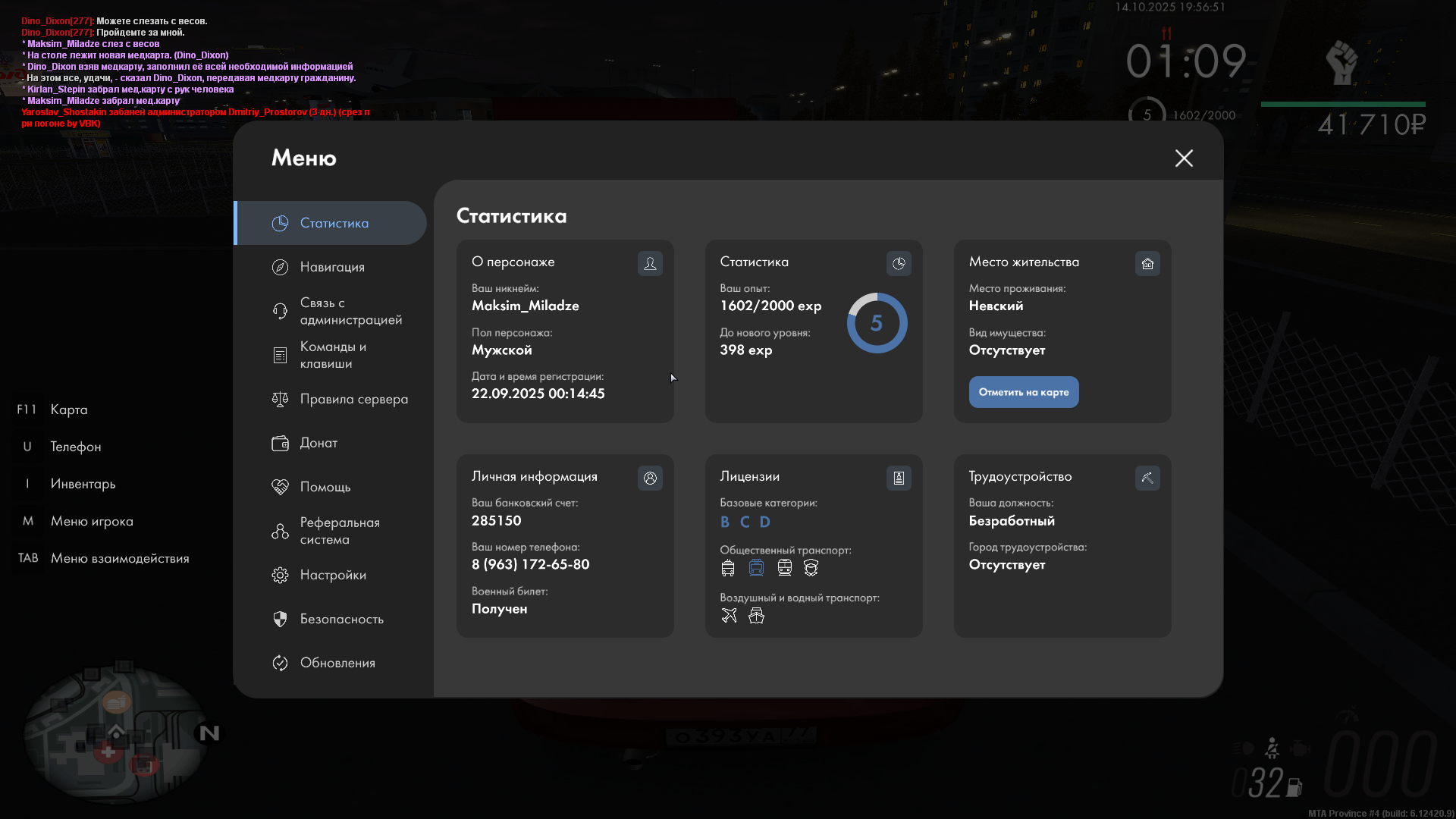The image size is (1456, 819).
Task: Click the boat license icon
Action: [756, 616]
